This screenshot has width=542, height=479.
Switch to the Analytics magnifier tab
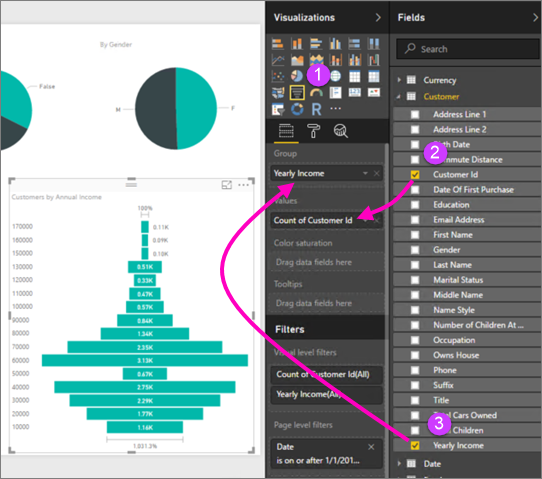[340, 131]
